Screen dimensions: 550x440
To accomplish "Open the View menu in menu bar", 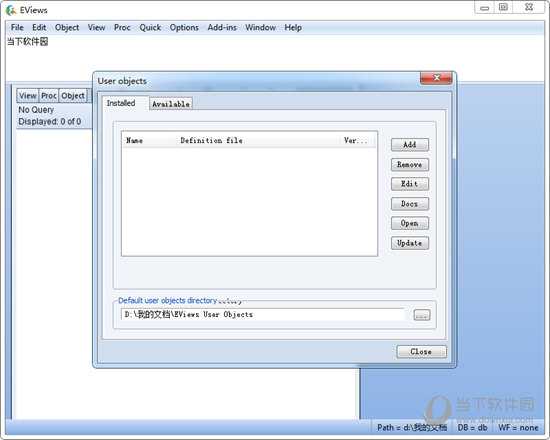I will pyautogui.click(x=96, y=27).
